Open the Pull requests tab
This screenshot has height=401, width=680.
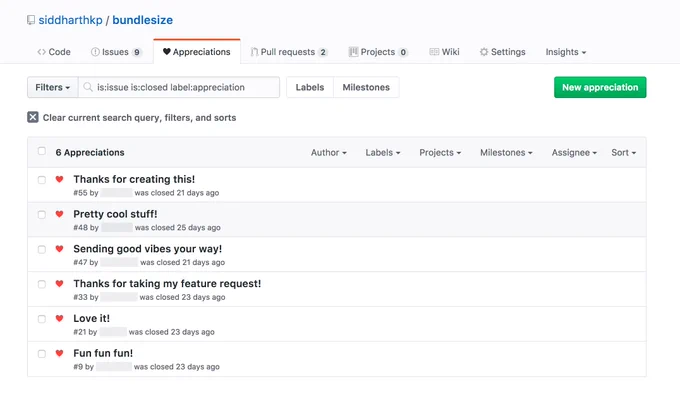[x=289, y=52]
